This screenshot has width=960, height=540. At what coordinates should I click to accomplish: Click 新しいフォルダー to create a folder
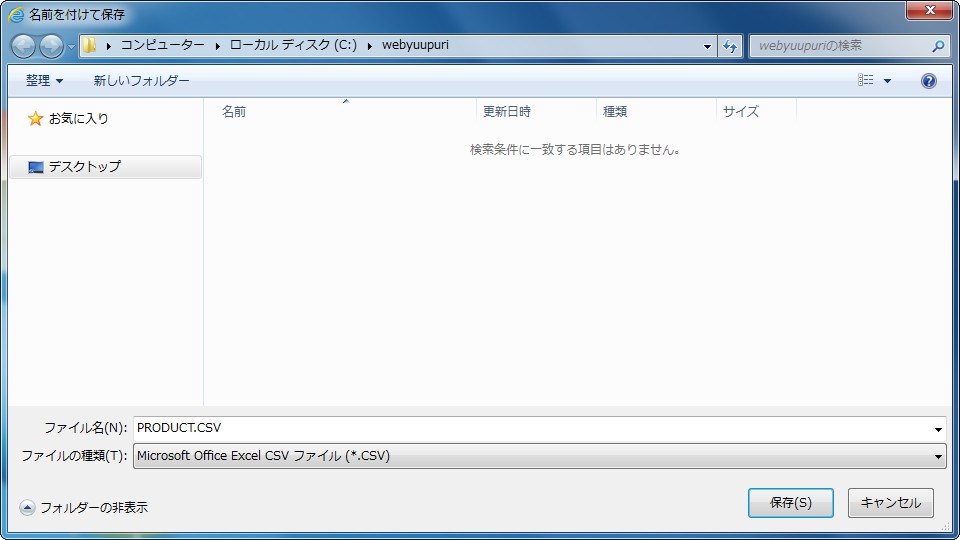point(141,81)
